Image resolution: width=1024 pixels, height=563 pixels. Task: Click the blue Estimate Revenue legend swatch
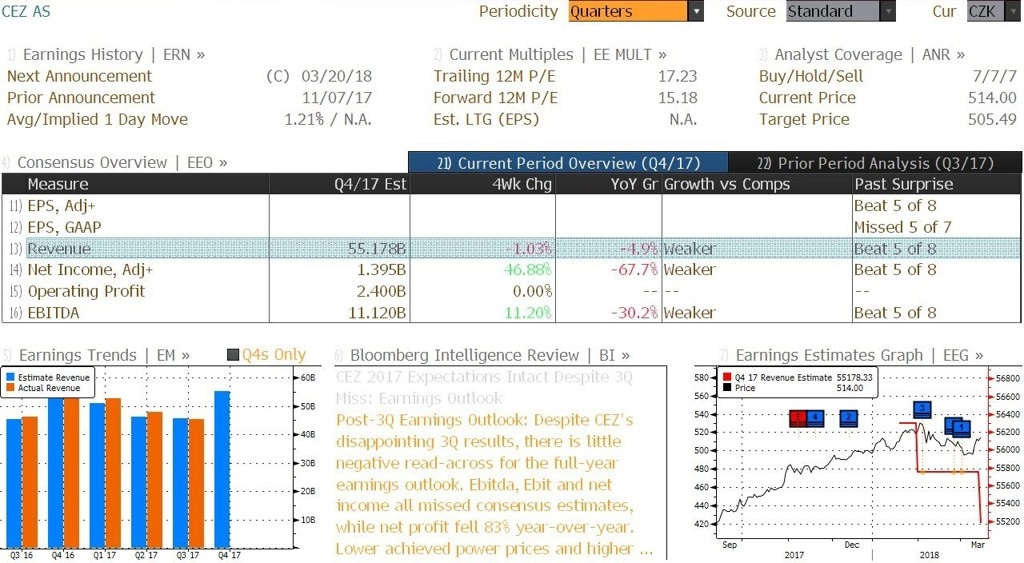pyautogui.click(x=10, y=378)
